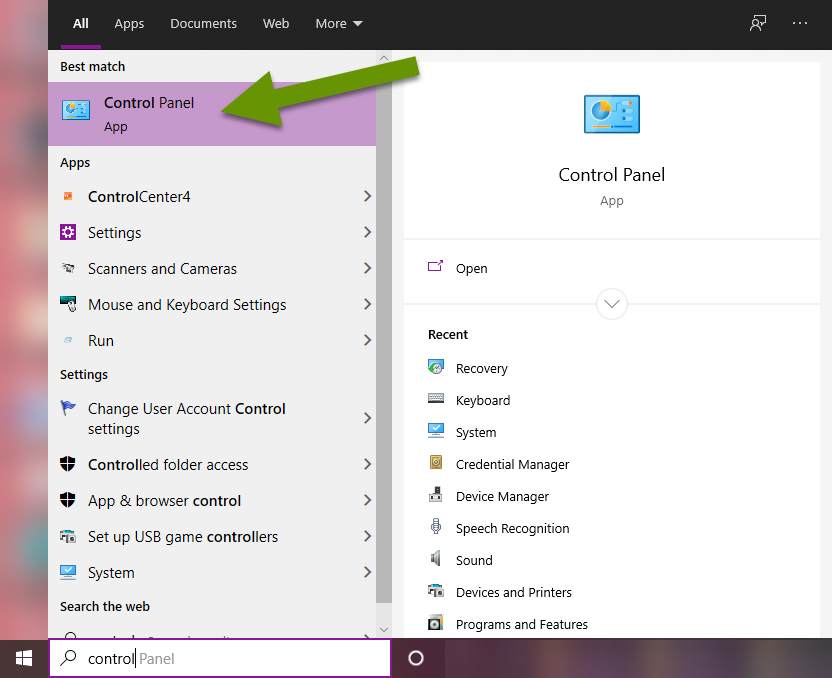Expand the System settings result arrow
This screenshot has height=678, width=832.
367,572
